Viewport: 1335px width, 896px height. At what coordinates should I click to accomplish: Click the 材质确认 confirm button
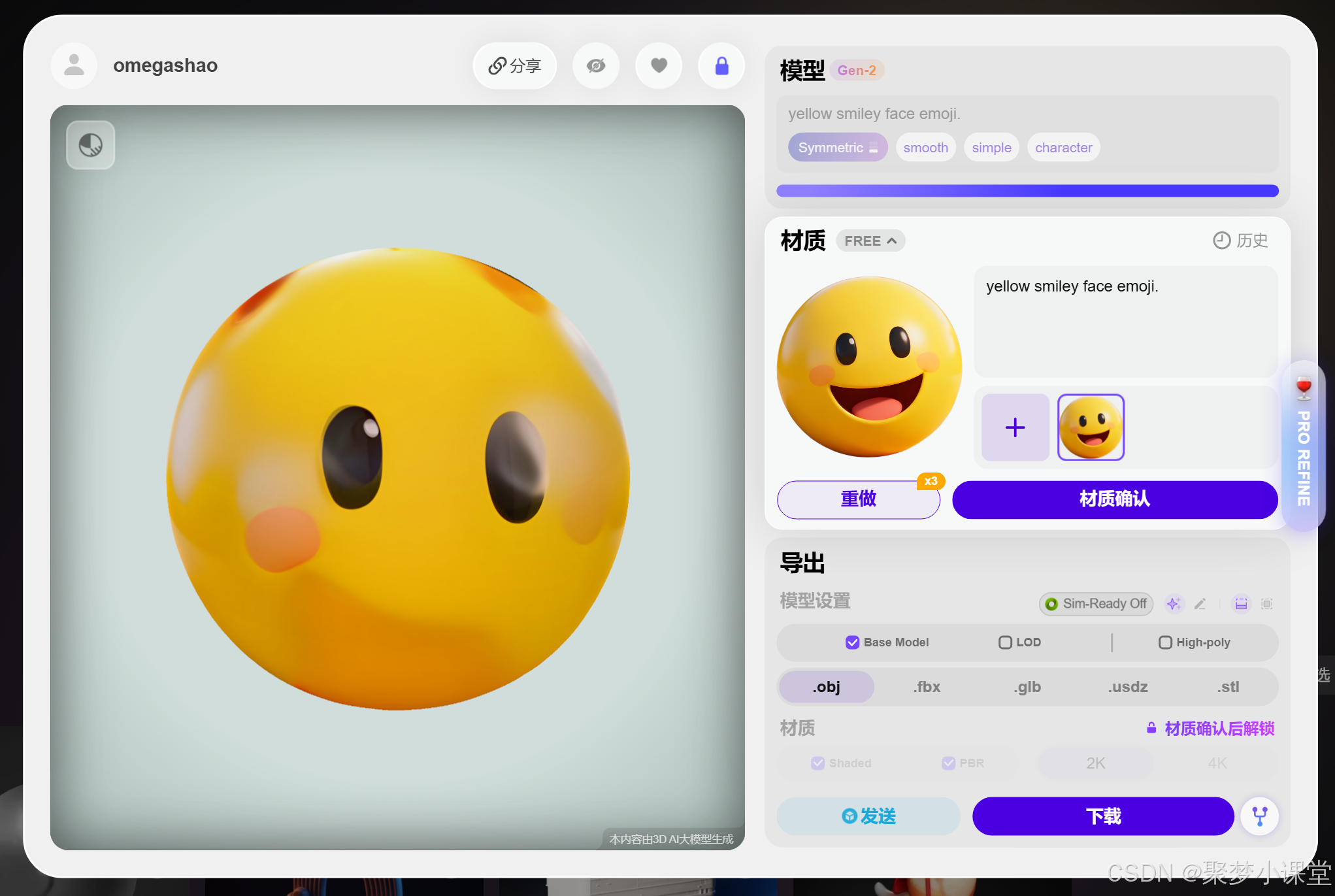point(1114,499)
